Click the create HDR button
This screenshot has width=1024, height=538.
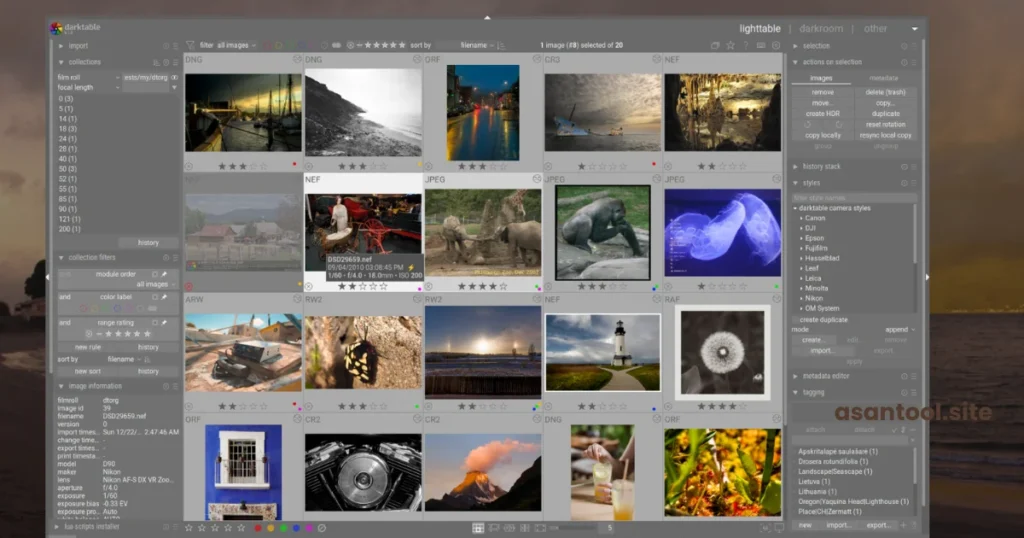tap(822, 114)
